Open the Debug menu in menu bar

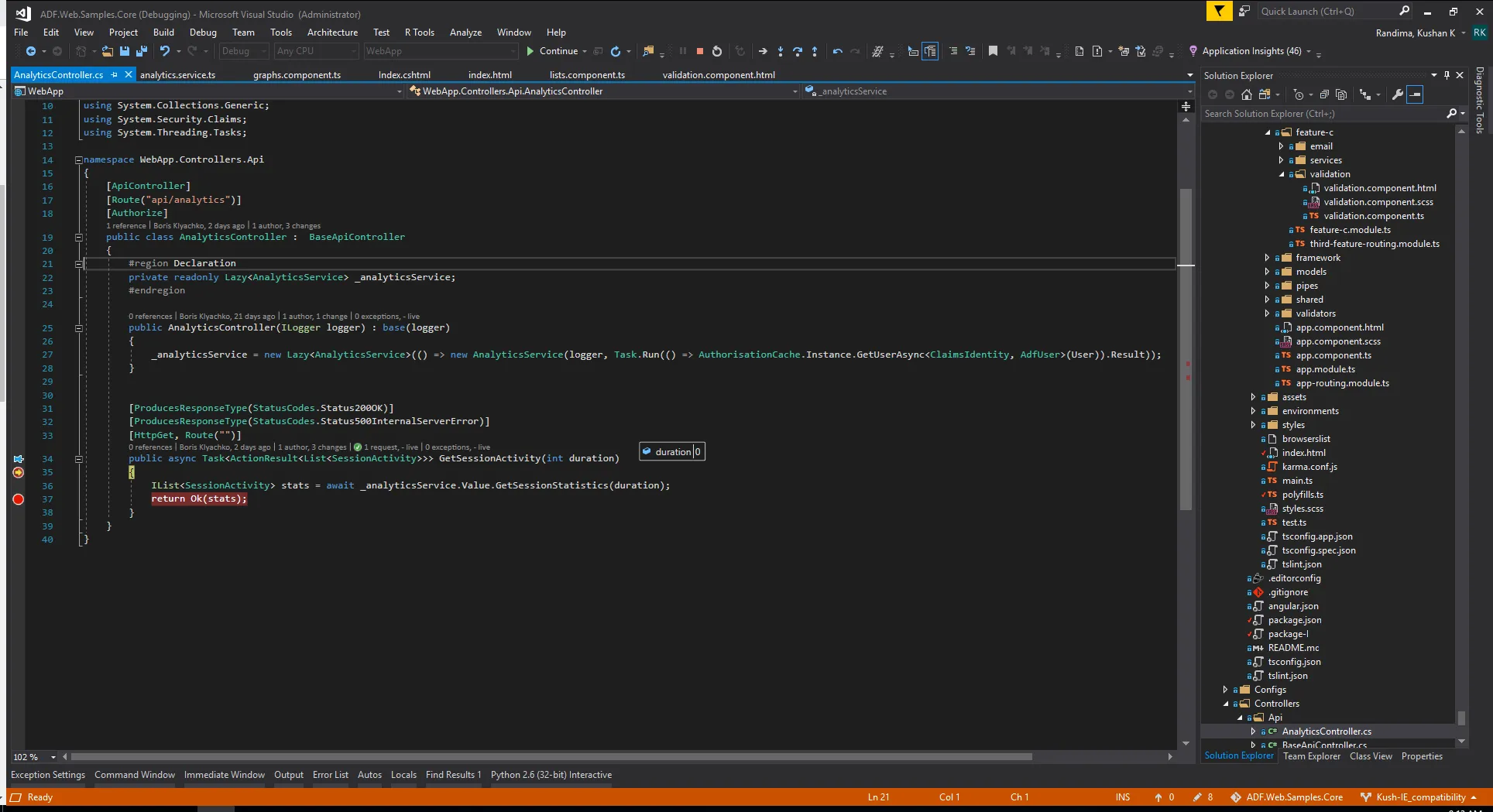(203, 33)
